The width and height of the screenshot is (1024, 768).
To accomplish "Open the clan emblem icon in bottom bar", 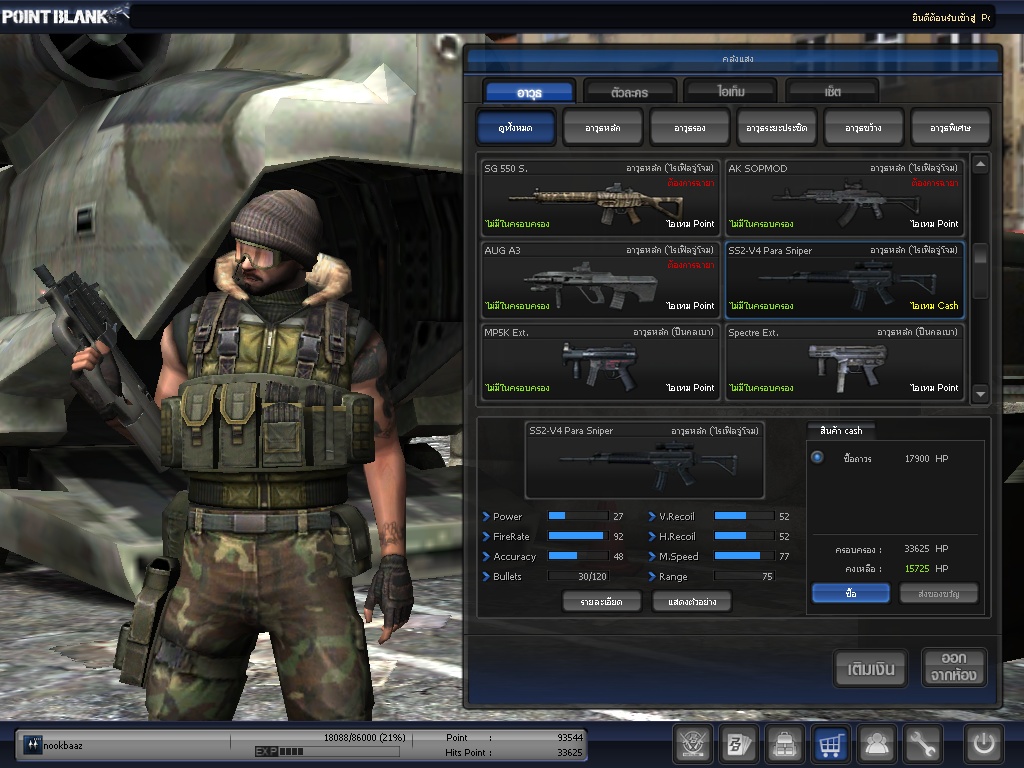I will [x=692, y=743].
